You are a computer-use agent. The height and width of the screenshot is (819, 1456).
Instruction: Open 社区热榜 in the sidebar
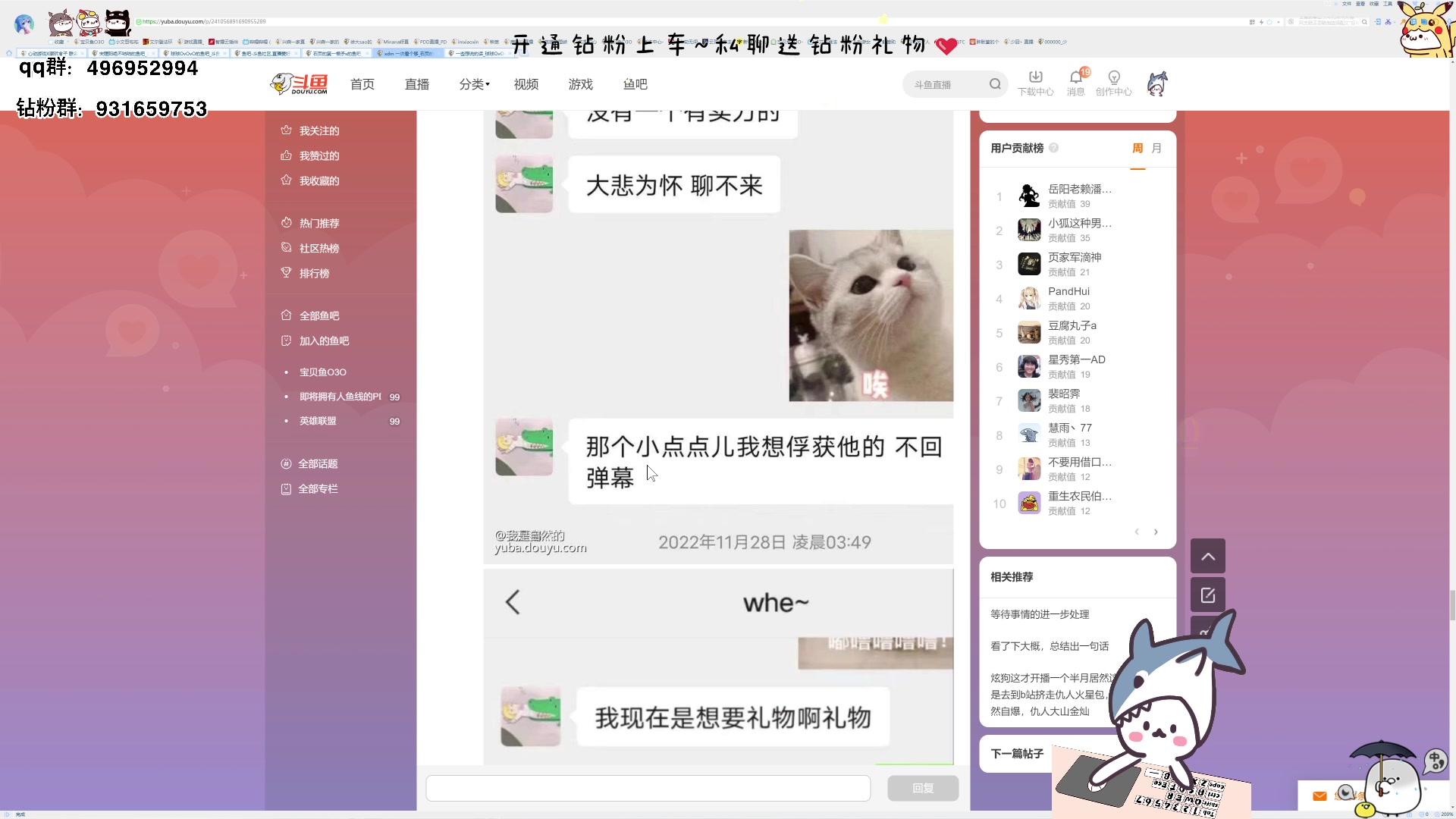click(x=318, y=248)
